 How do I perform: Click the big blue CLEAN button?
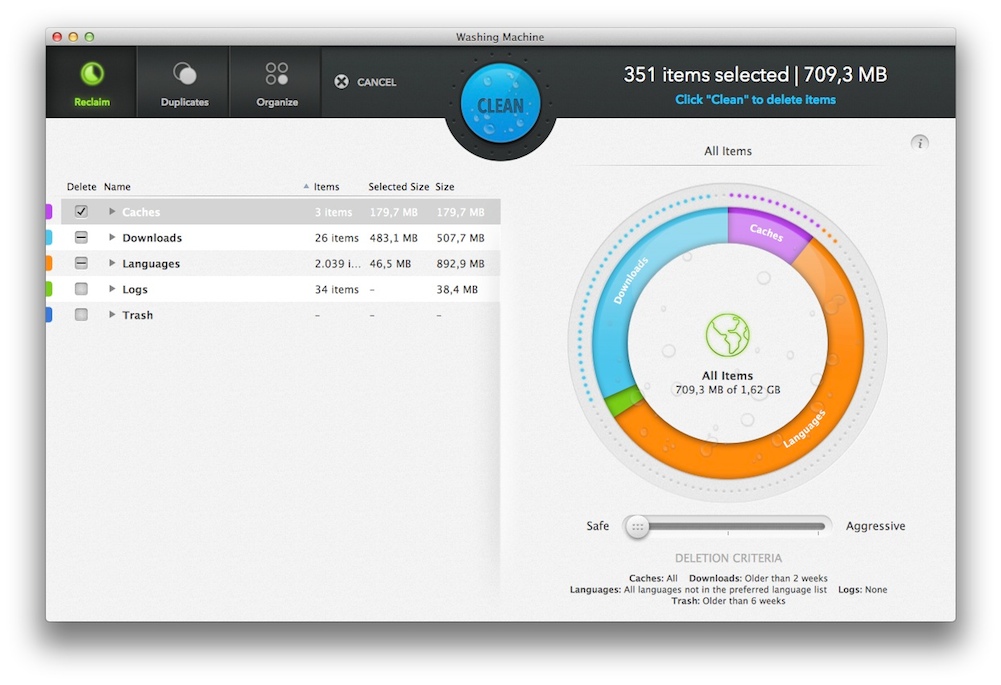(x=500, y=103)
